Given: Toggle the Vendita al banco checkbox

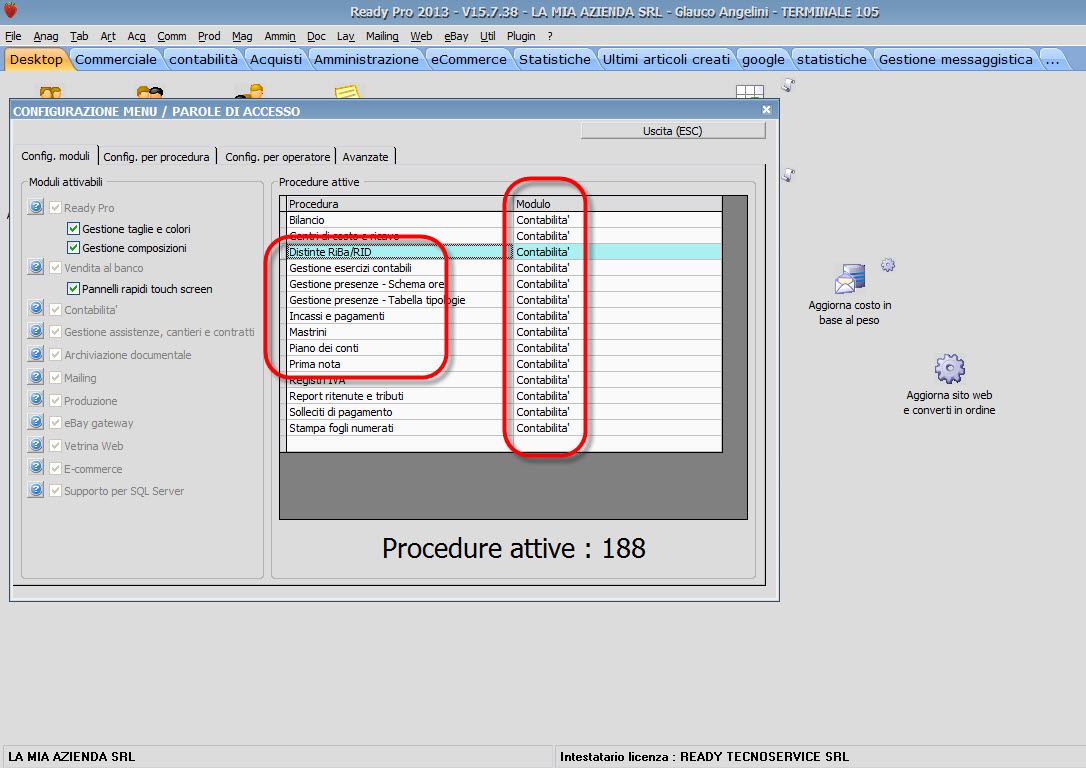Looking at the screenshot, I should point(55,267).
